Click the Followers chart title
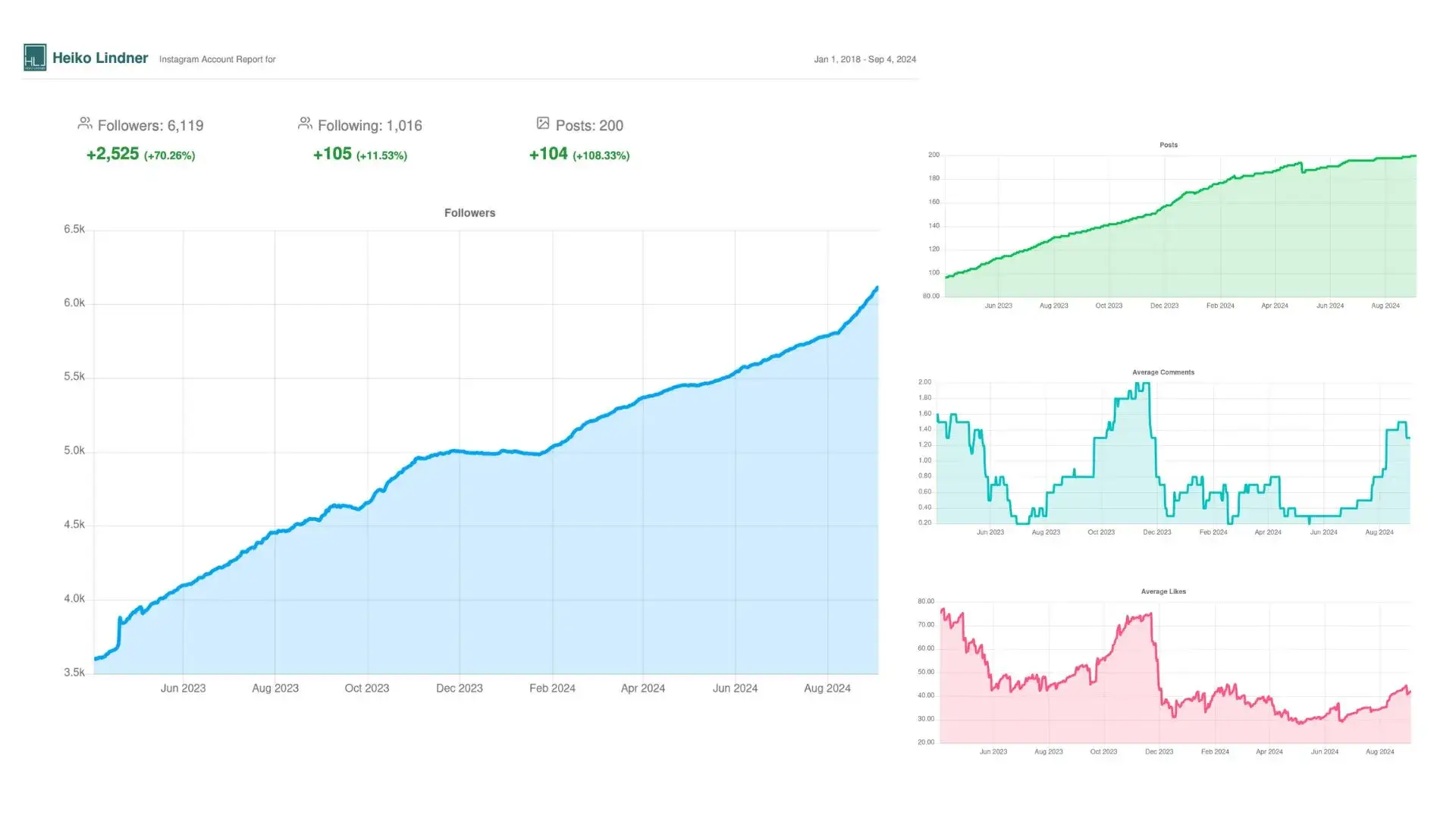Viewport: 1456px width, 819px height. (469, 213)
